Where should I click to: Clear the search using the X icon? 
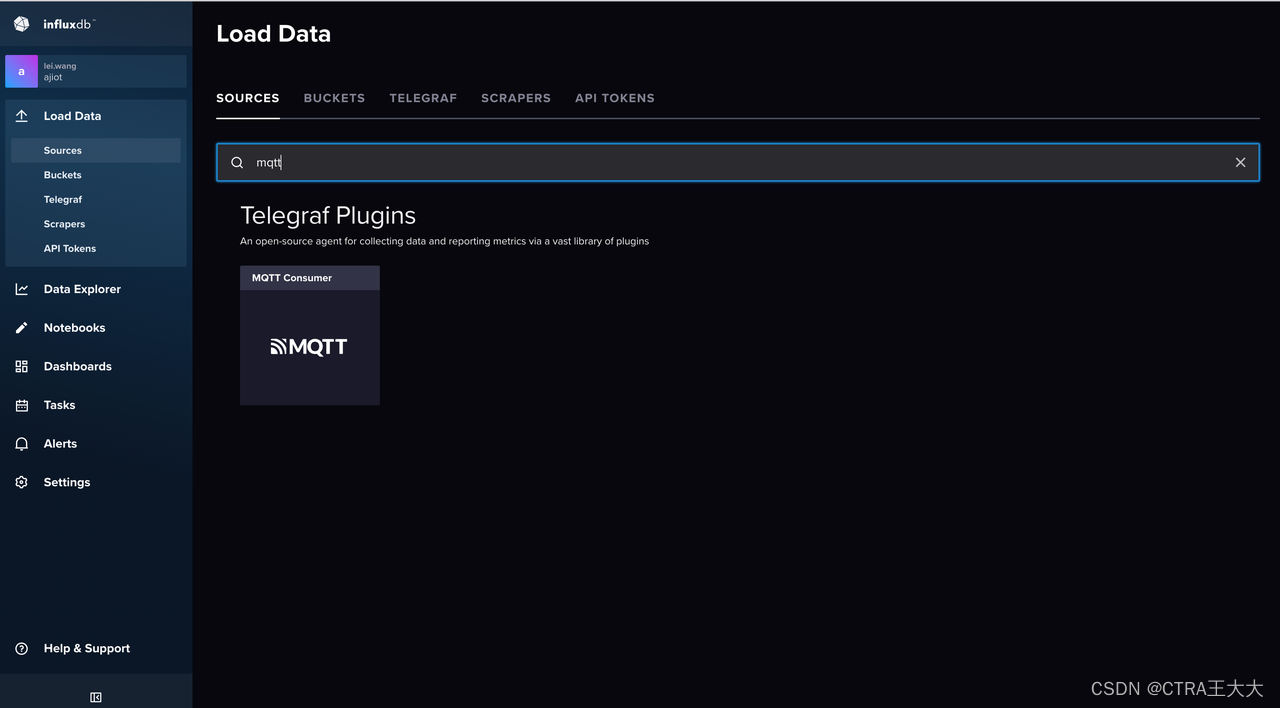1240,162
